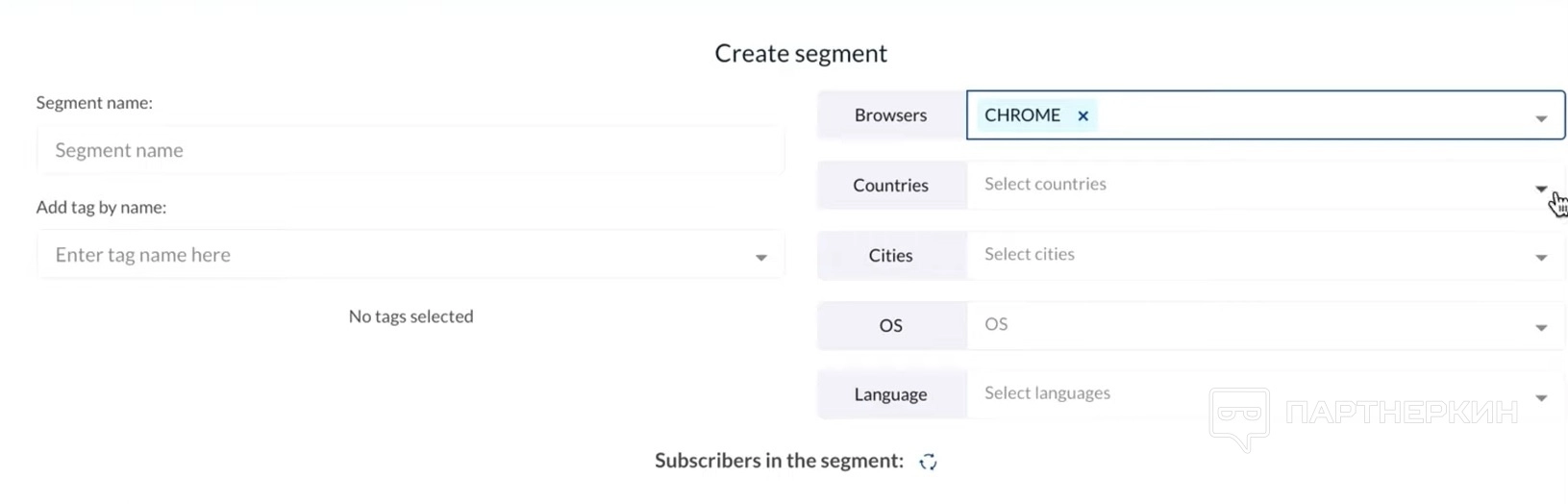The height and width of the screenshot is (504, 1568).
Task: Open the tag name dropdown arrow
Action: point(760,258)
